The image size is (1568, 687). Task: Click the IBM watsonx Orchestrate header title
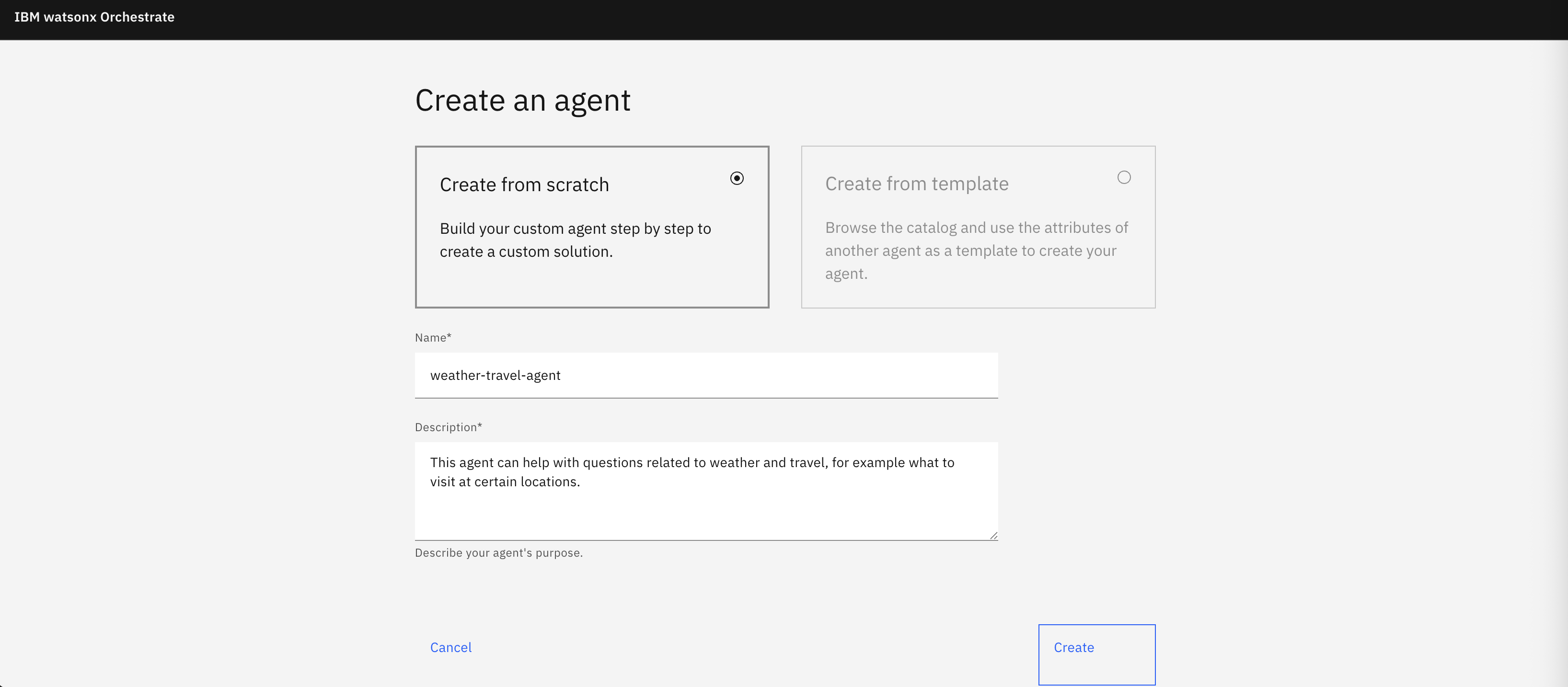tap(94, 17)
